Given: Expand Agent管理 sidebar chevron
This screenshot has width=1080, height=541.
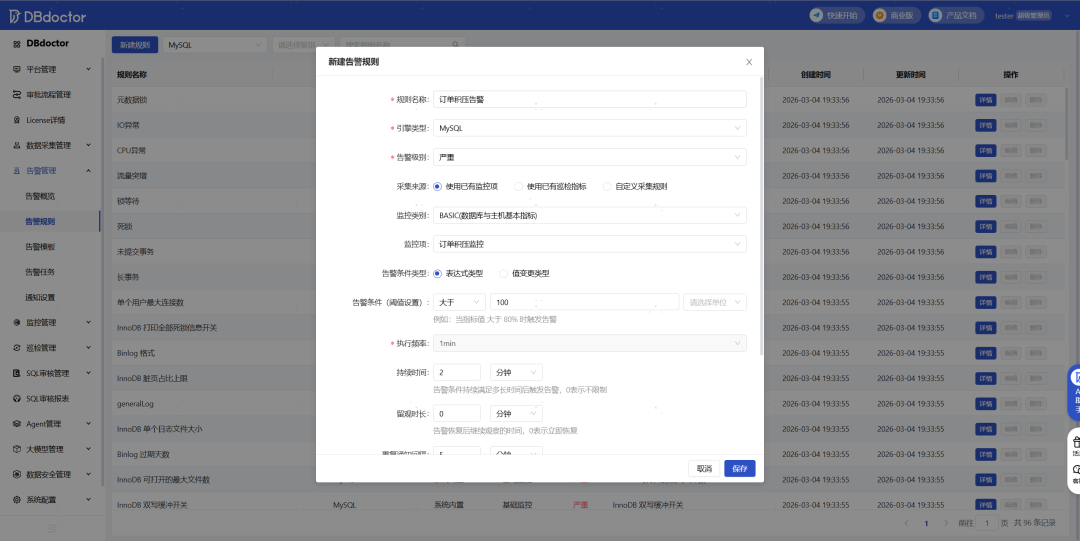Looking at the screenshot, I should click(x=88, y=424).
